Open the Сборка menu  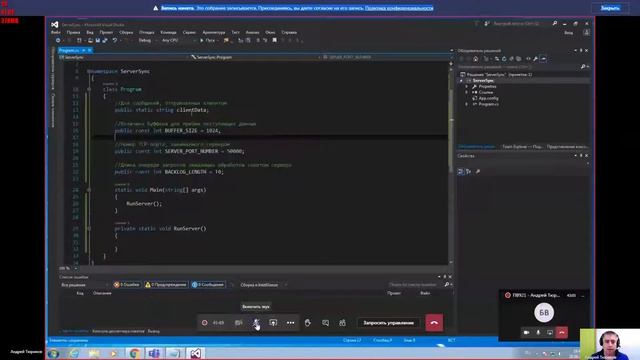tap(126, 32)
